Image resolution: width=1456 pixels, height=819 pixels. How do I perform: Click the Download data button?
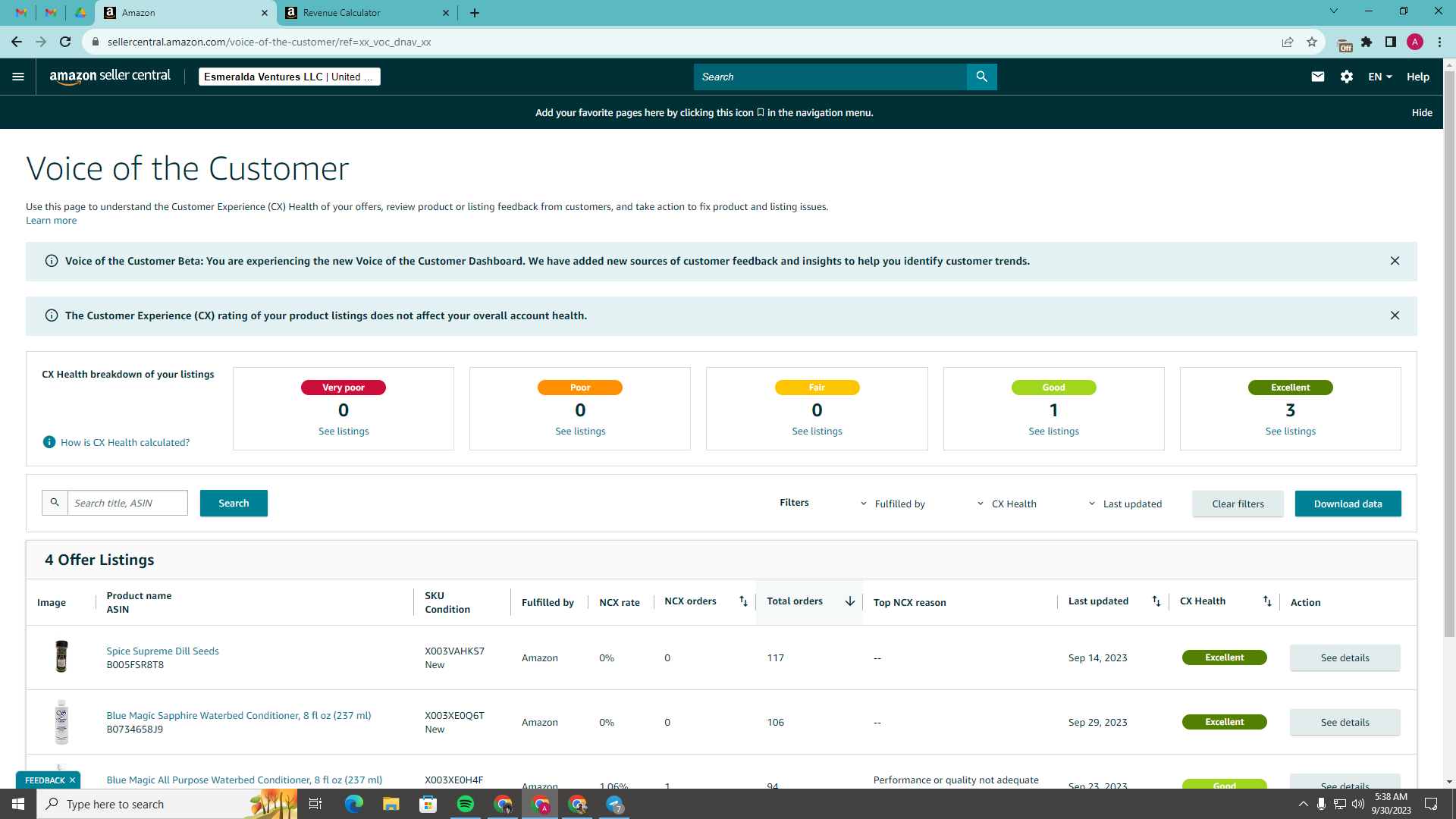click(1348, 504)
